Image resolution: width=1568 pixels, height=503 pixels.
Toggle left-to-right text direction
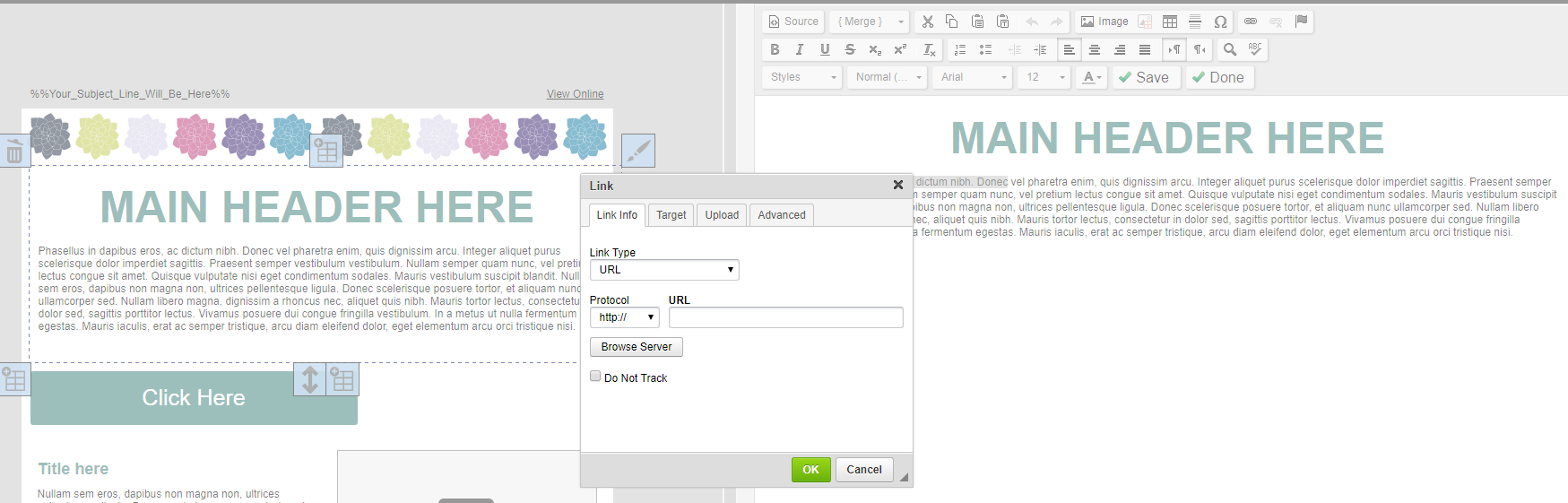1174,49
